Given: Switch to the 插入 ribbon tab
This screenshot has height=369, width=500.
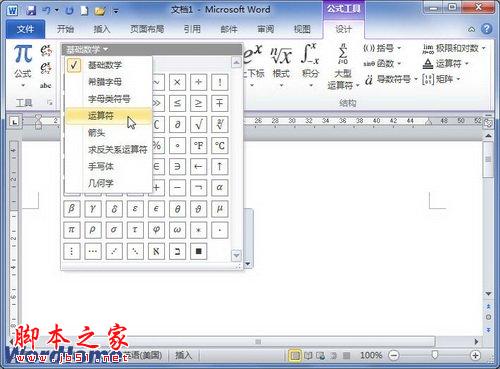Looking at the screenshot, I should (102, 29).
